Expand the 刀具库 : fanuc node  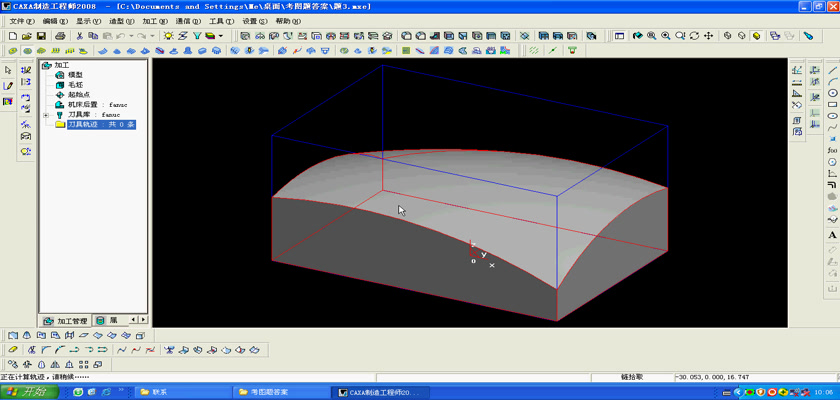click(x=46, y=115)
